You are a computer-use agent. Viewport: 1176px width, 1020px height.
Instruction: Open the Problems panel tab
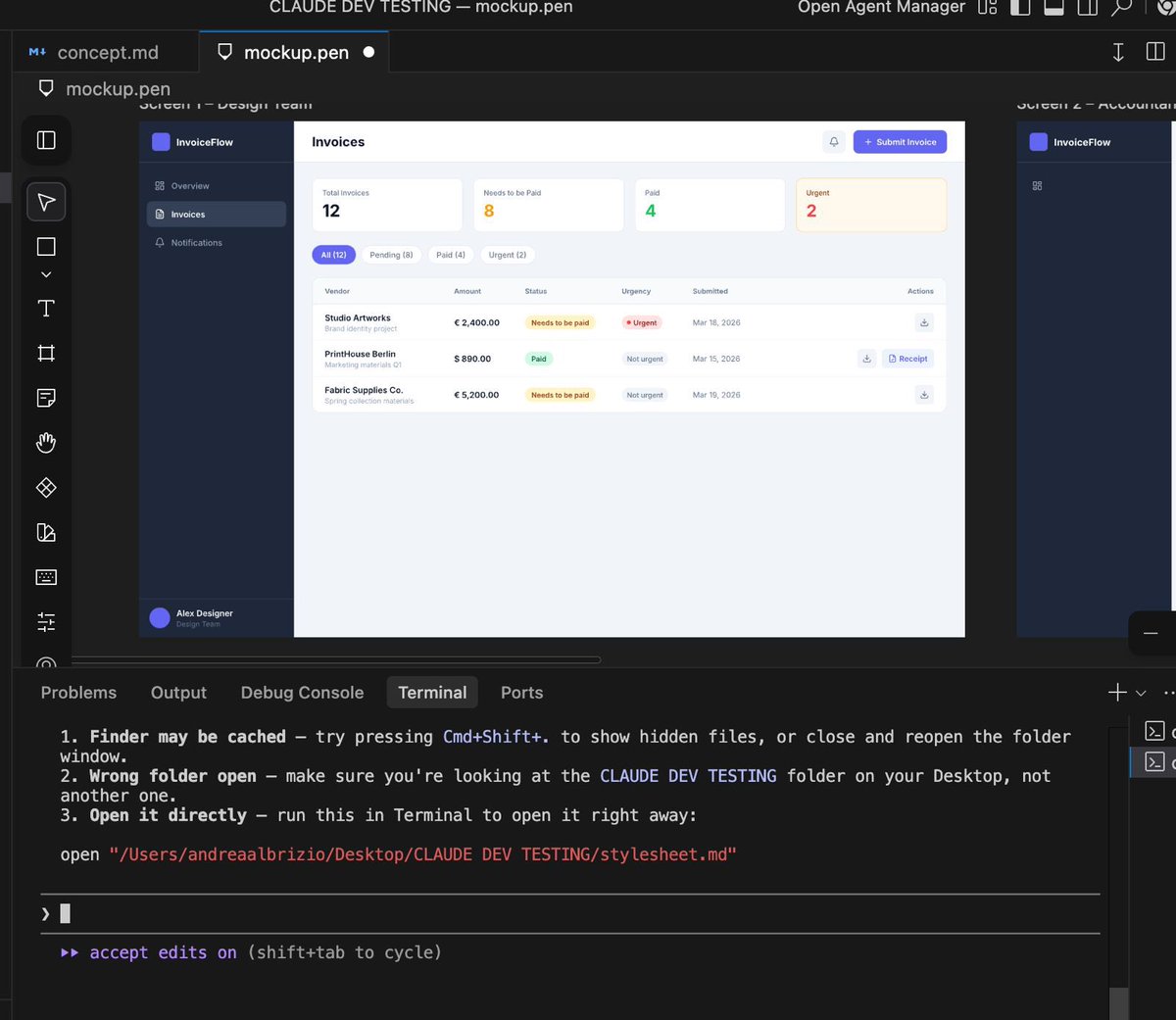click(x=78, y=693)
